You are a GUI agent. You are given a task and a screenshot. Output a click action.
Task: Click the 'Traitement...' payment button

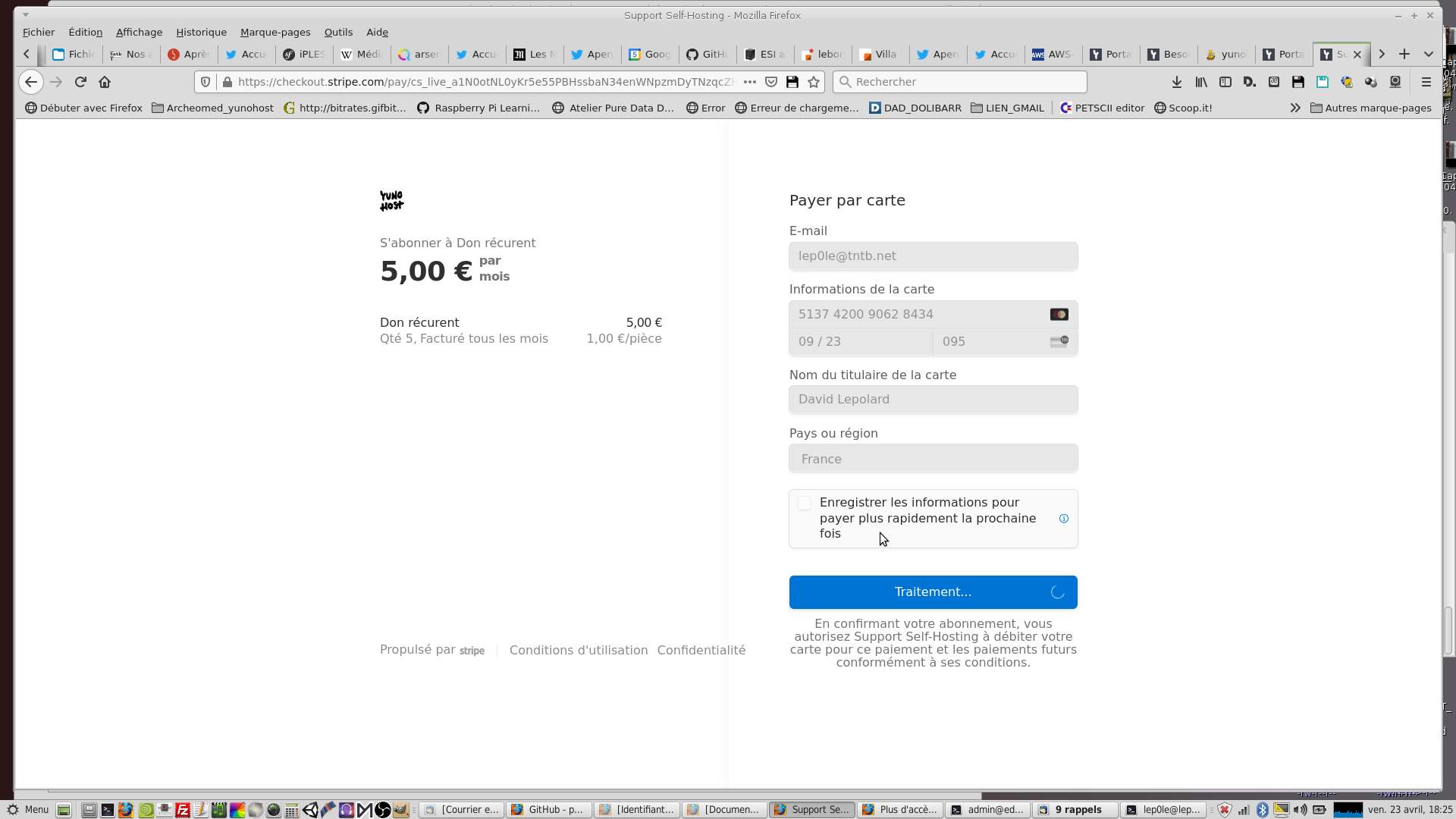pos(933,592)
